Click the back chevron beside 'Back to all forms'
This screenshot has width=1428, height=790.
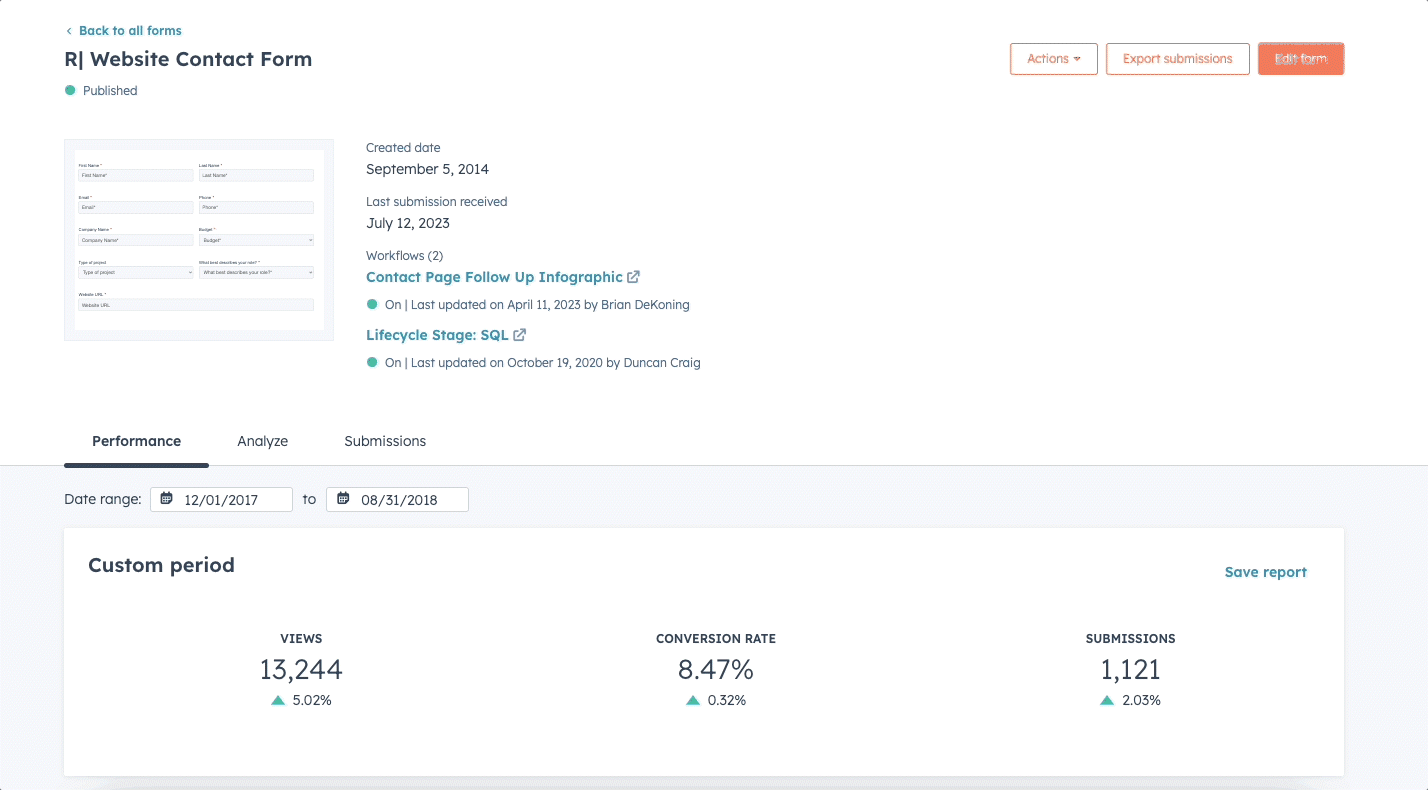67,30
